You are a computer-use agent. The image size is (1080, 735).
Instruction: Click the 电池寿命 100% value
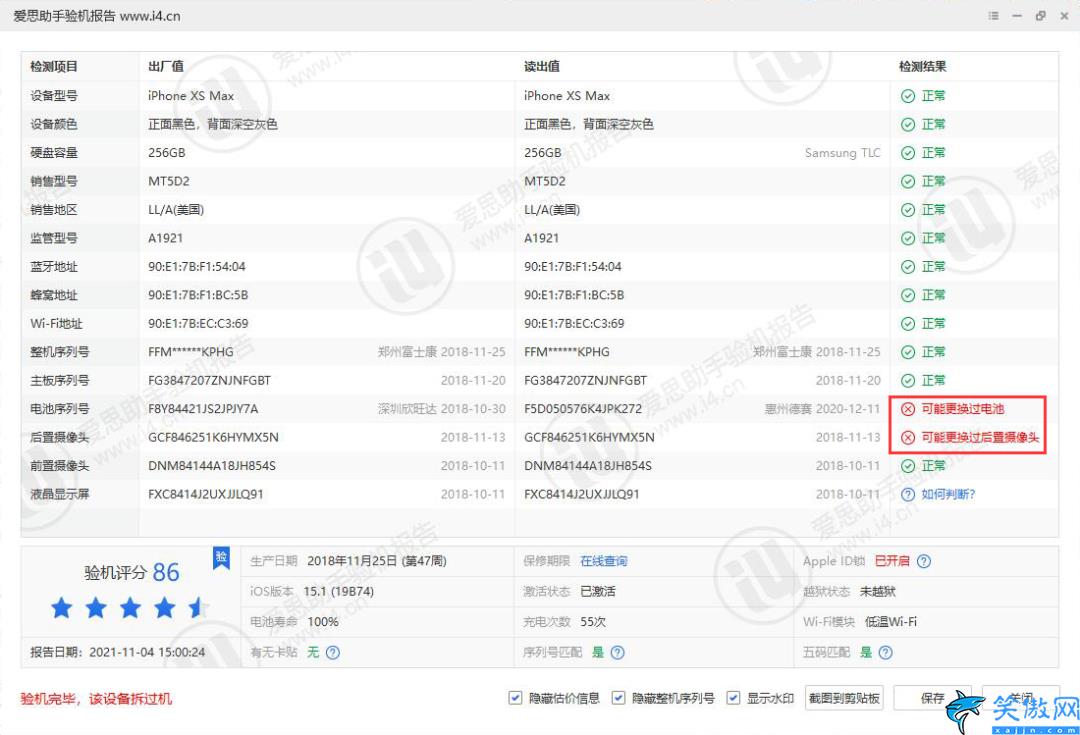tap(323, 622)
